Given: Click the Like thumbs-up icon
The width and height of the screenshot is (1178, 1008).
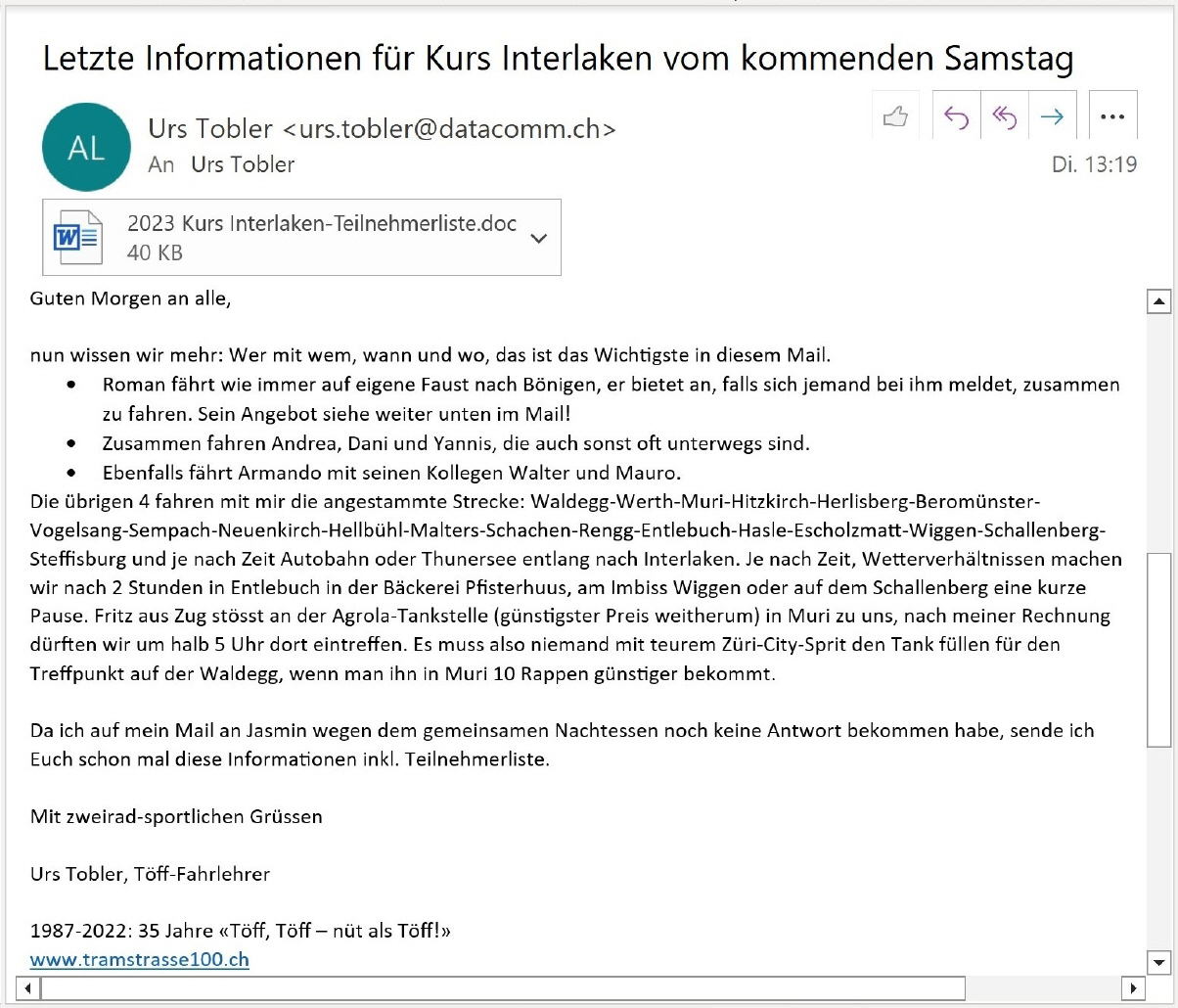Looking at the screenshot, I should point(895,117).
